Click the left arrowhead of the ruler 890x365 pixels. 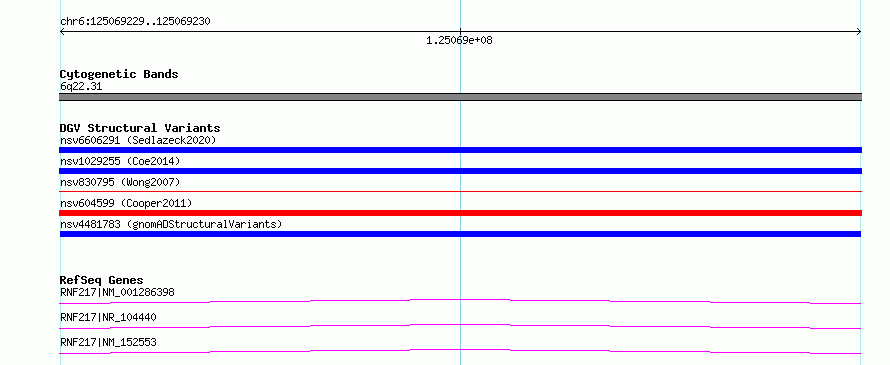tap(62, 32)
